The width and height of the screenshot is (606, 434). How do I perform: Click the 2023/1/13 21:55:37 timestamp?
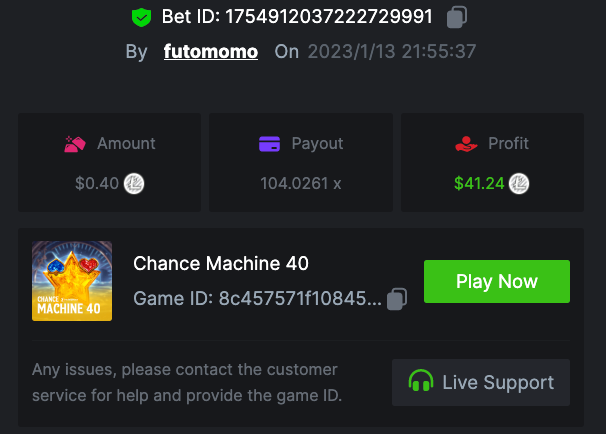[391, 51]
